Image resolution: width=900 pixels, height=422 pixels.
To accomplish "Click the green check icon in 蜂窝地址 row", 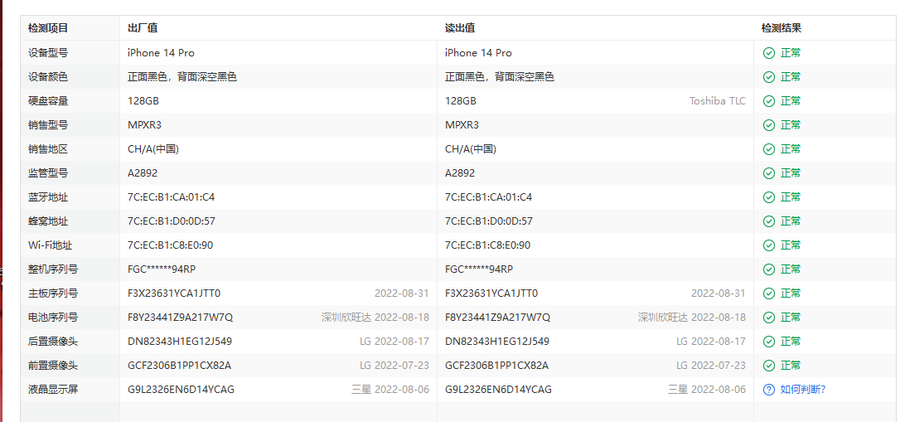I will click(x=769, y=221).
